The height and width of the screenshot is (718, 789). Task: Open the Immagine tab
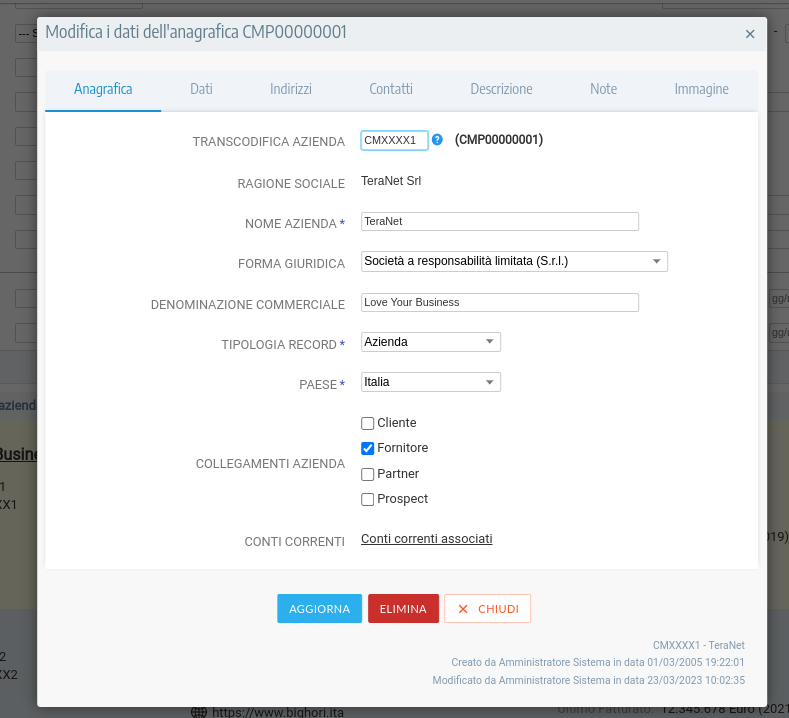pyautogui.click(x=701, y=89)
